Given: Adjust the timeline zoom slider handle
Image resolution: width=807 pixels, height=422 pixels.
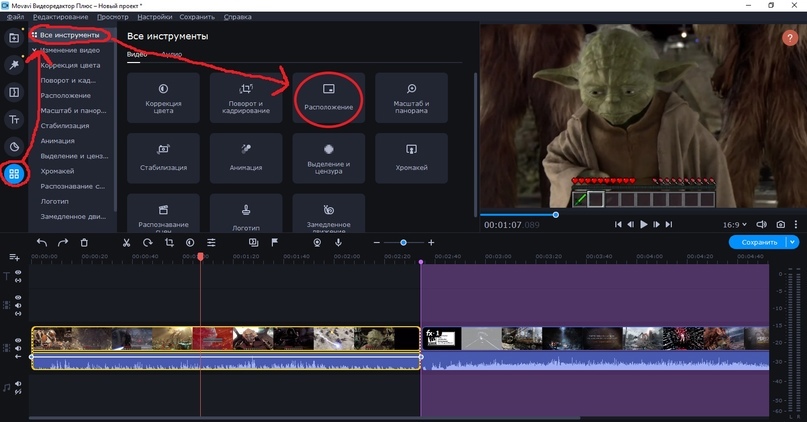Looking at the screenshot, I should coord(404,242).
